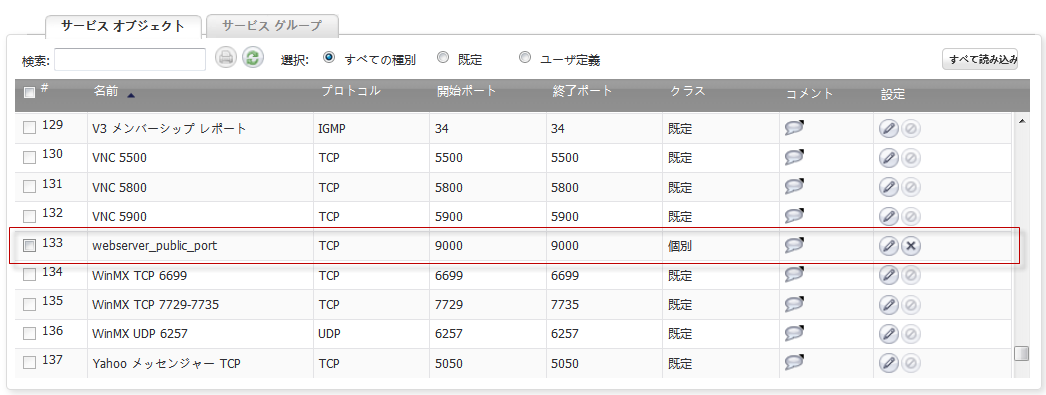Open comment bubble for Yahoo メッセンジャー TCP
The height and width of the screenshot is (395, 1046).
click(x=794, y=362)
